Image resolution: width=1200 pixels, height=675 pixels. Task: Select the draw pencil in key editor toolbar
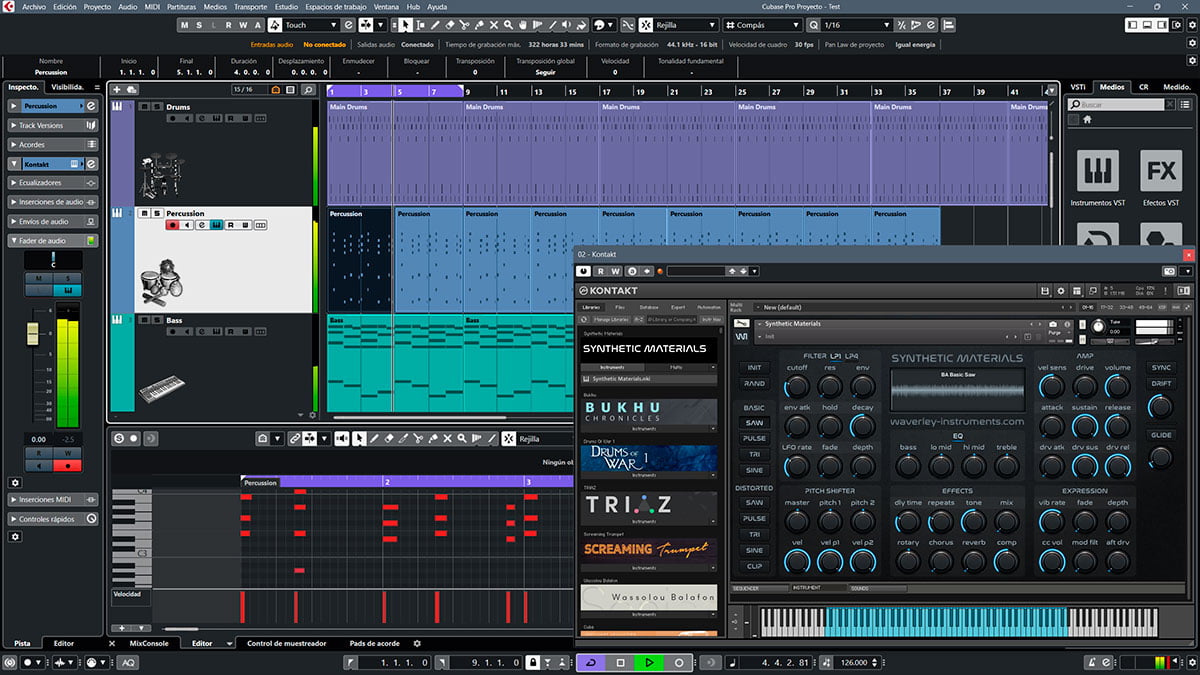[x=375, y=438]
